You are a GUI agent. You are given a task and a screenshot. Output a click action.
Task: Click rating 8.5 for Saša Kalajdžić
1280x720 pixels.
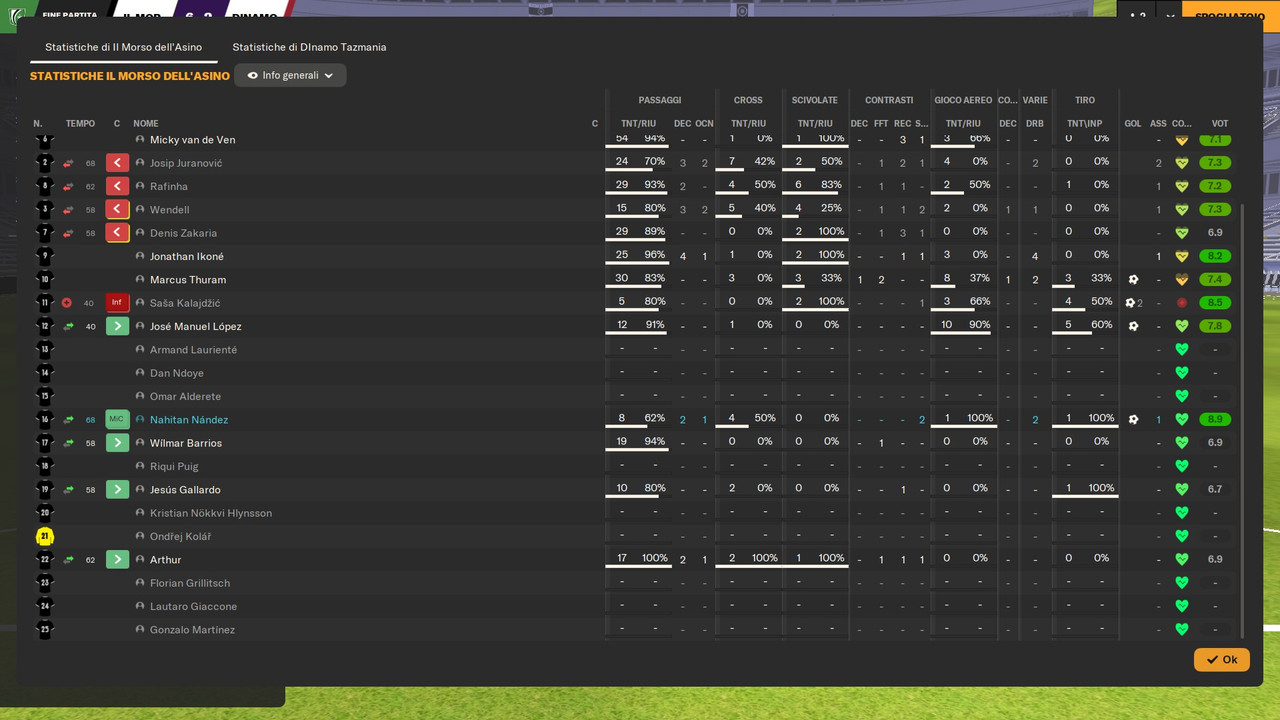(x=1216, y=303)
